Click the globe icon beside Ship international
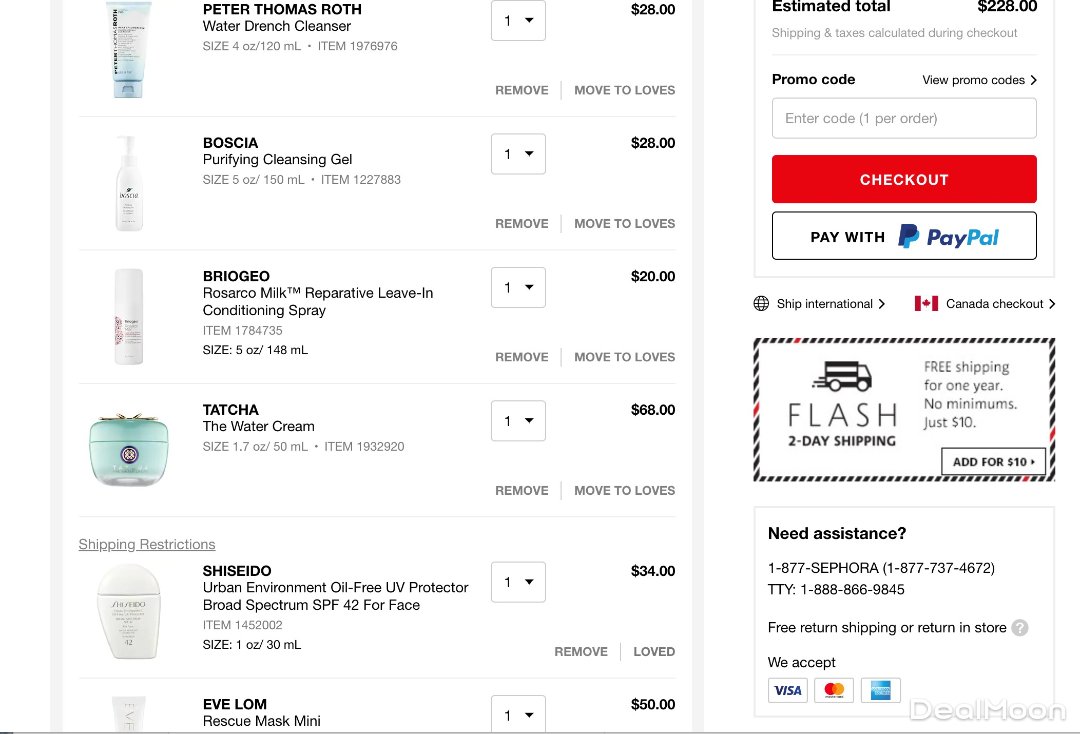 761,304
